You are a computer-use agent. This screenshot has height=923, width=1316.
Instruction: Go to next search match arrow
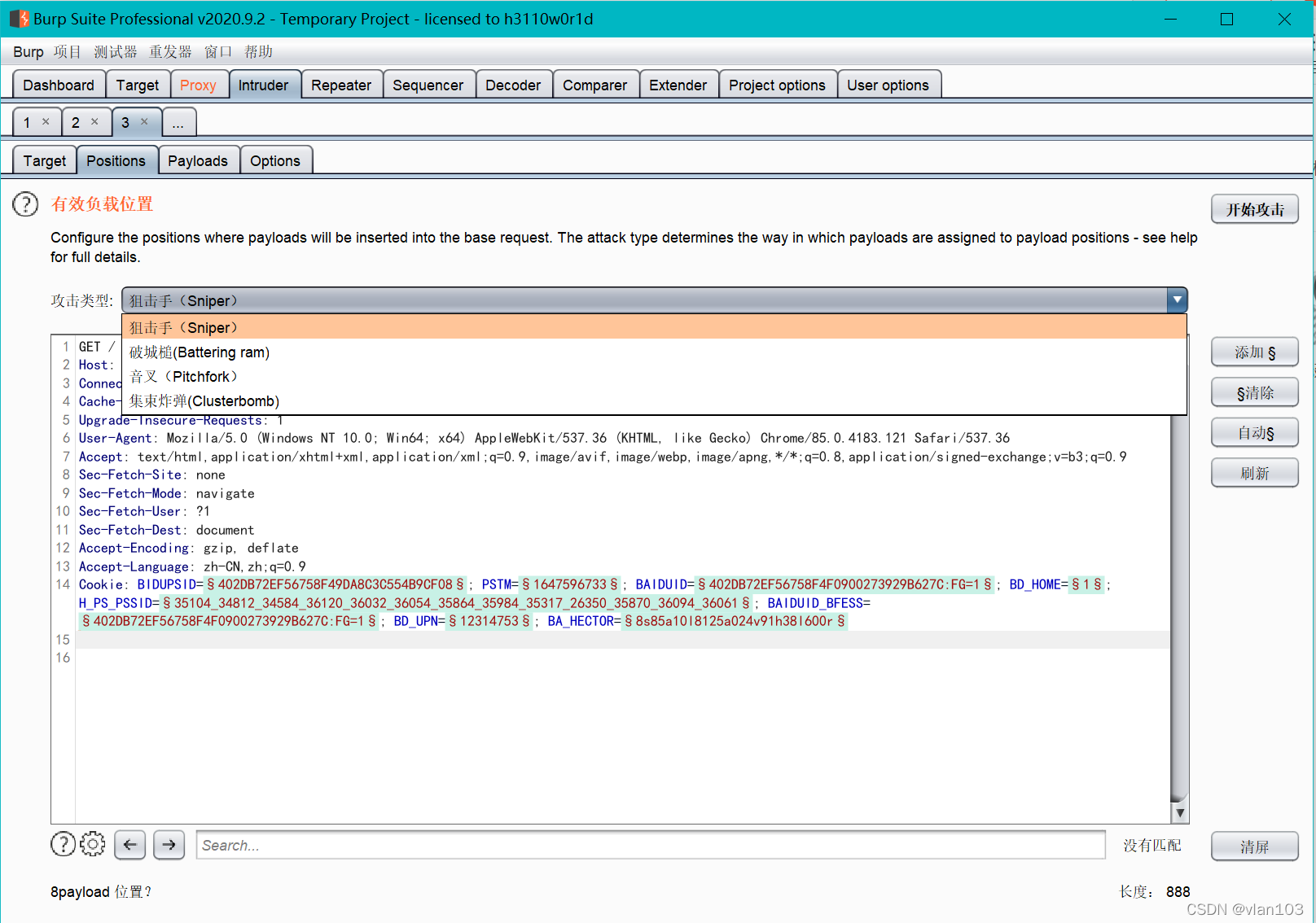(169, 845)
